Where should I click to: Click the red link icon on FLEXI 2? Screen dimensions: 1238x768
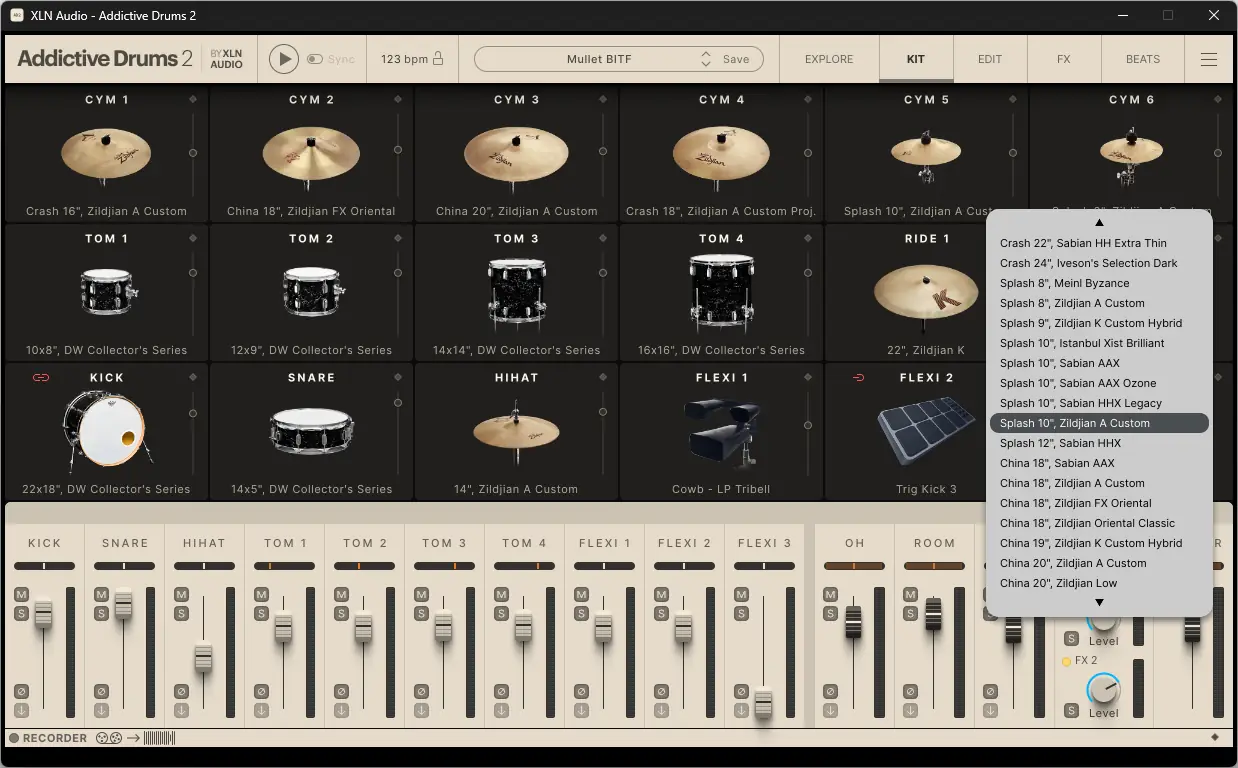858,377
